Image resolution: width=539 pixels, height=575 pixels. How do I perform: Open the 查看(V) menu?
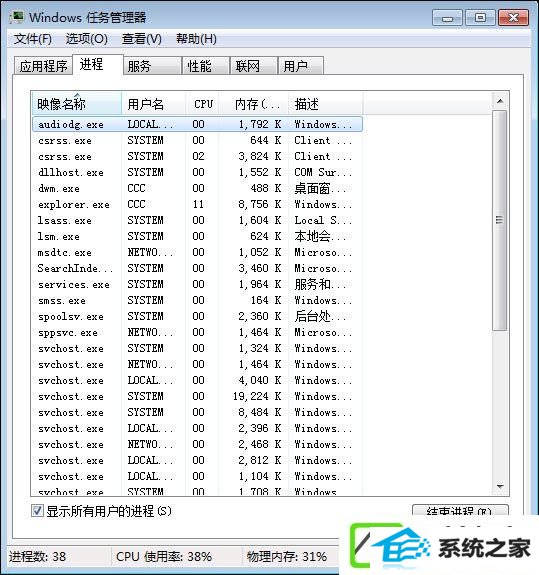pyautogui.click(x=142, y=39)
